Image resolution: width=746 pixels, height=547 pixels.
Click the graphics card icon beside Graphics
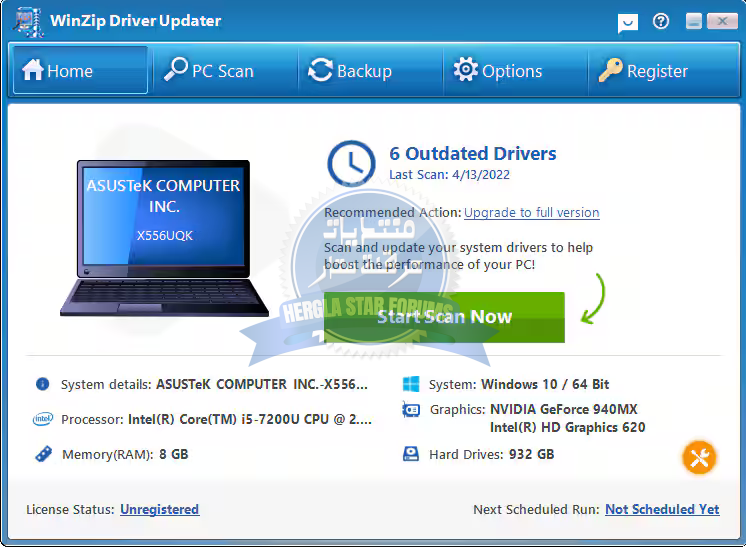411,409
